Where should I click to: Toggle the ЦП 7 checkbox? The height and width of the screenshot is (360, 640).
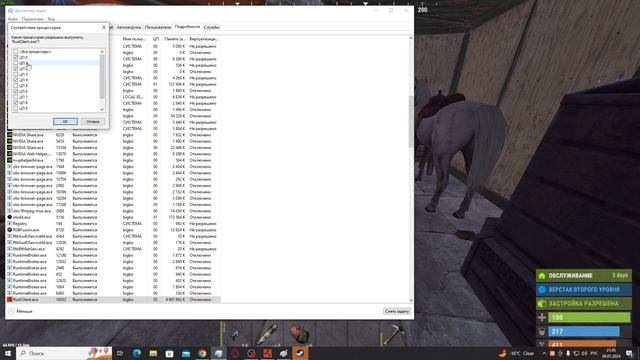click(16, 97)
